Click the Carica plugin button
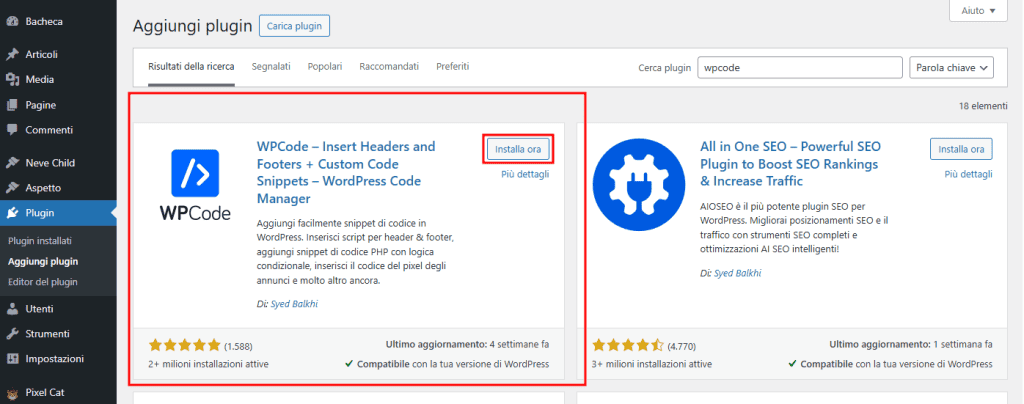Screen dimensions: 1024x404 point(295,26)
